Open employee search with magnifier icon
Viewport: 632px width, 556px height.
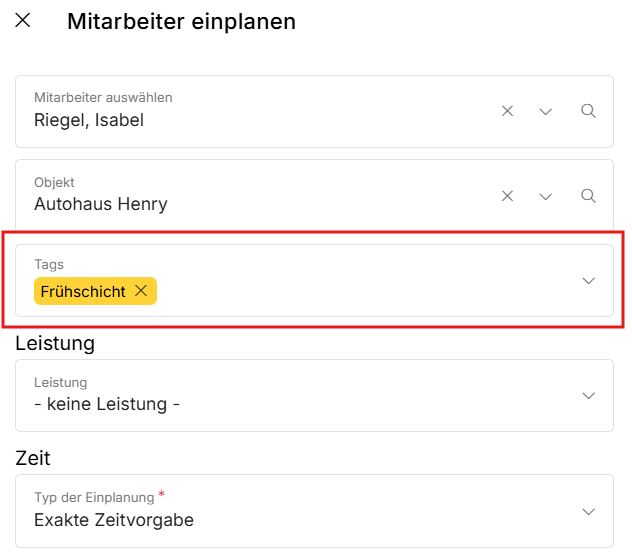point(589,111)
